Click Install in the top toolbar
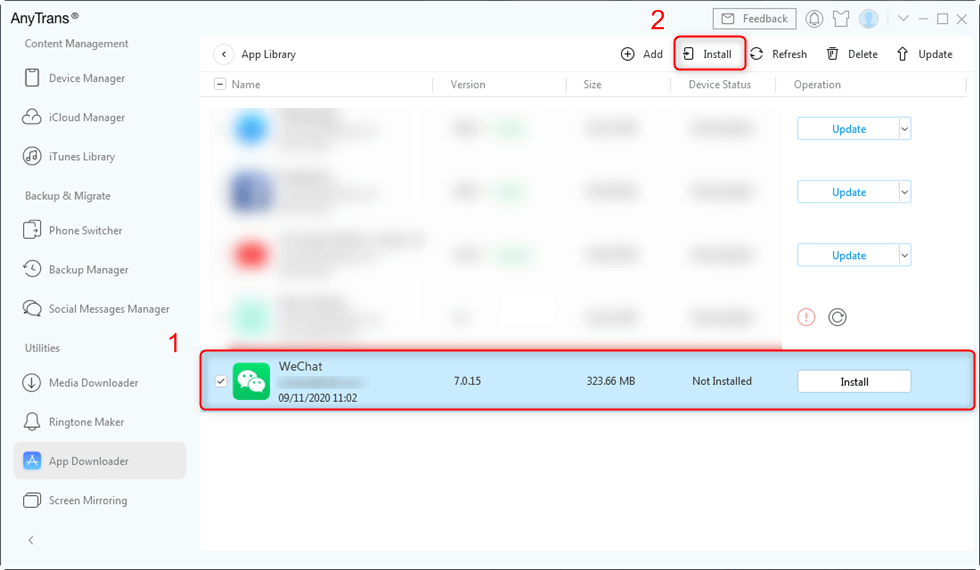The image size is (980, 570). [x=708, y=54]
